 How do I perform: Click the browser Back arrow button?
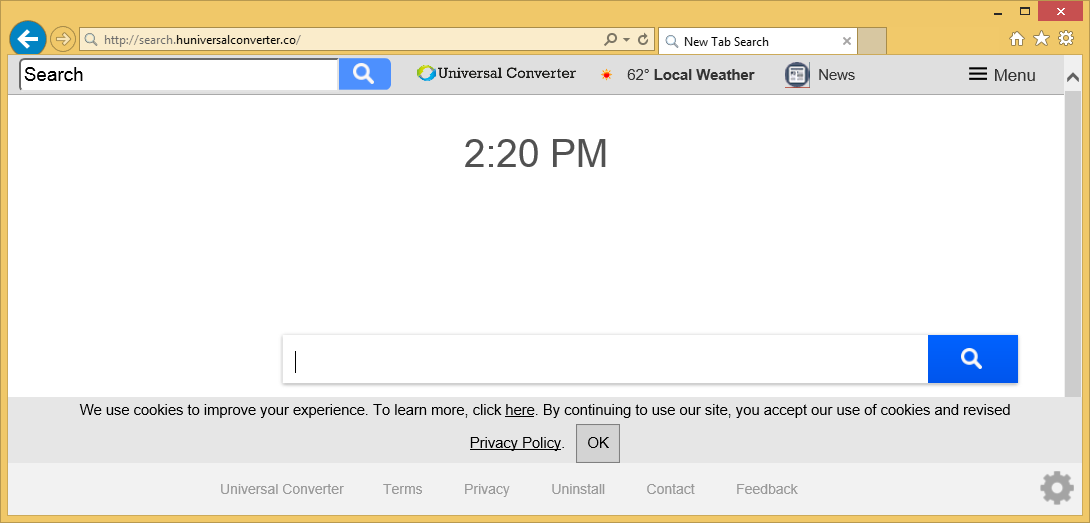tap(28, 39)
